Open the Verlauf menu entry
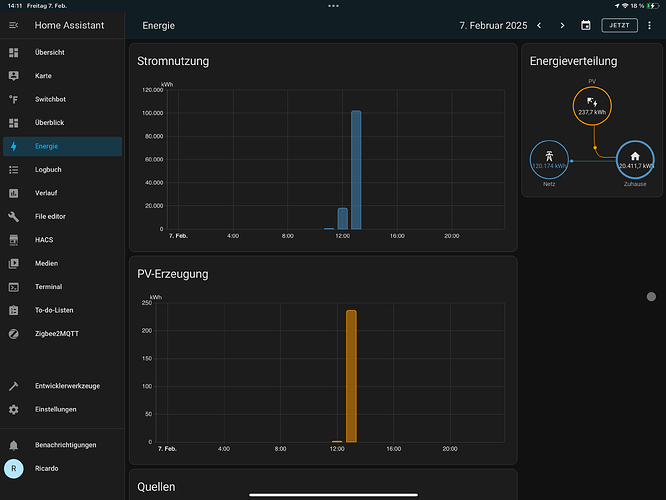The height and width of the screenshot is (500, 666). tap(62, 193)
